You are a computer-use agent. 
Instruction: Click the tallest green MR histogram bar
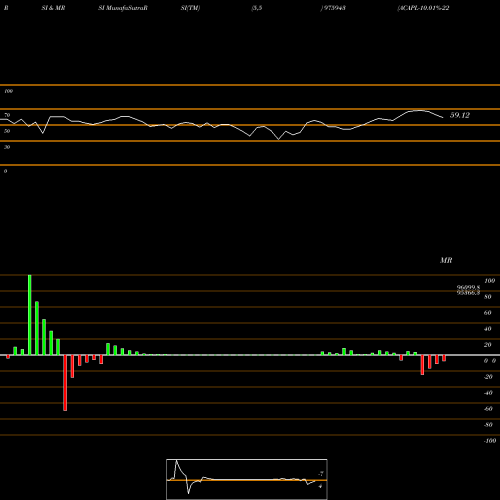click(x=30, y=315)
